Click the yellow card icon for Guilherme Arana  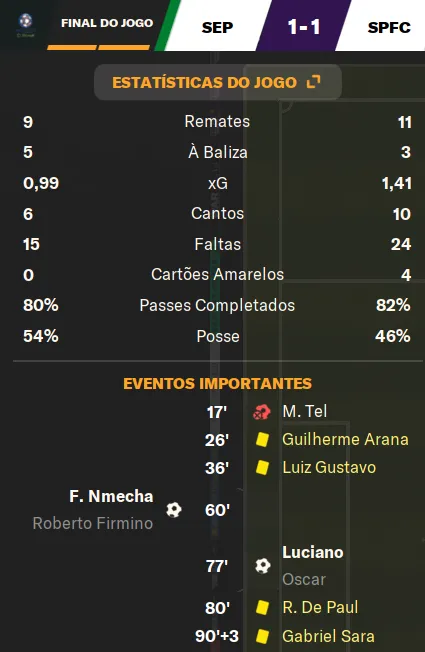click(x=262, y=440)
